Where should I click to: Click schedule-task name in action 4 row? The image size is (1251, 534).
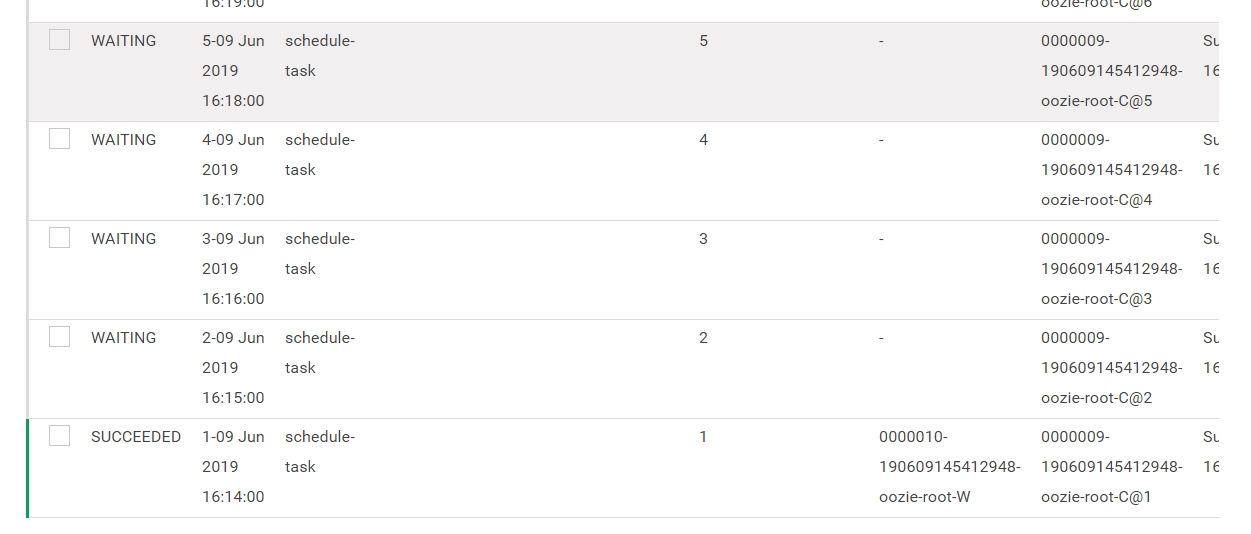320,155
